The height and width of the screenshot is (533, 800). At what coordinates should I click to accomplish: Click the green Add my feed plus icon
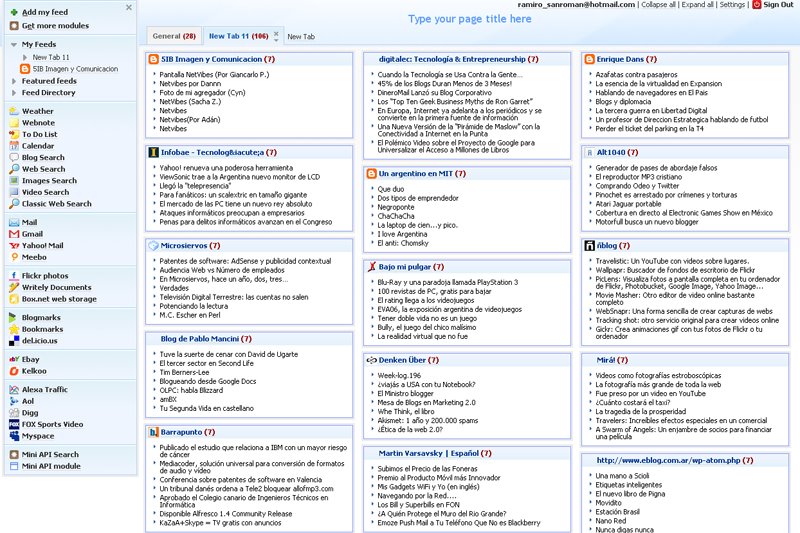click(14, 12)
